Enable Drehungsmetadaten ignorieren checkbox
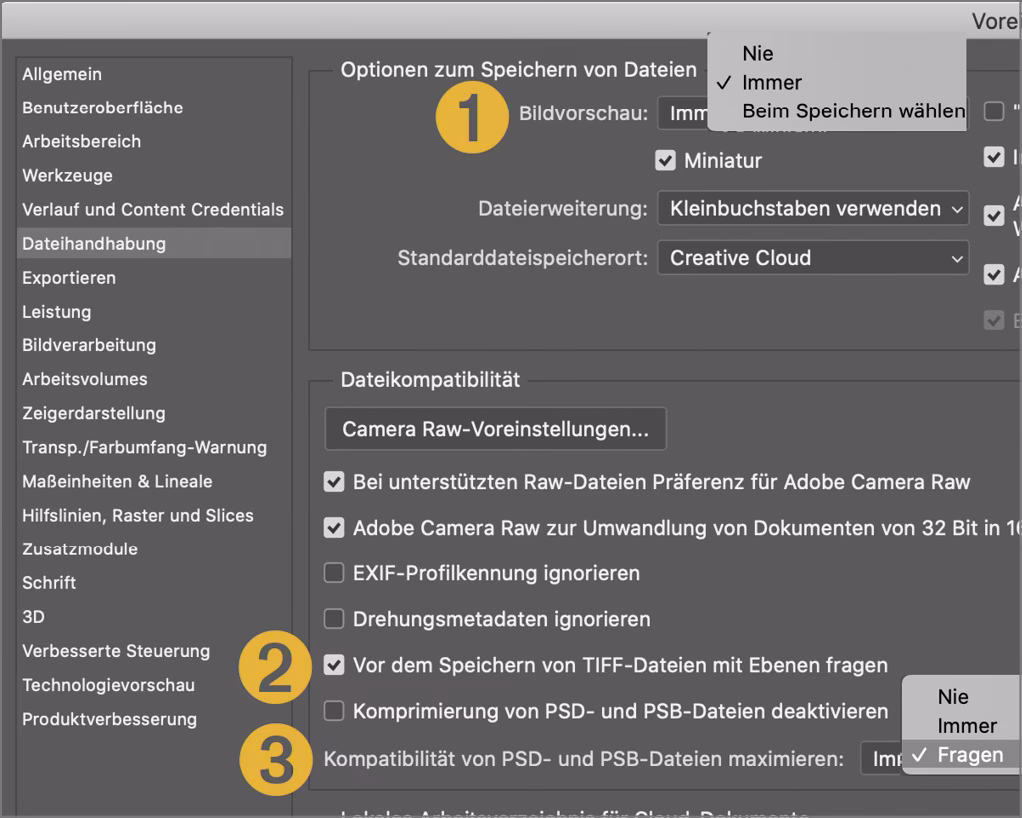 (x=334, y=619)
